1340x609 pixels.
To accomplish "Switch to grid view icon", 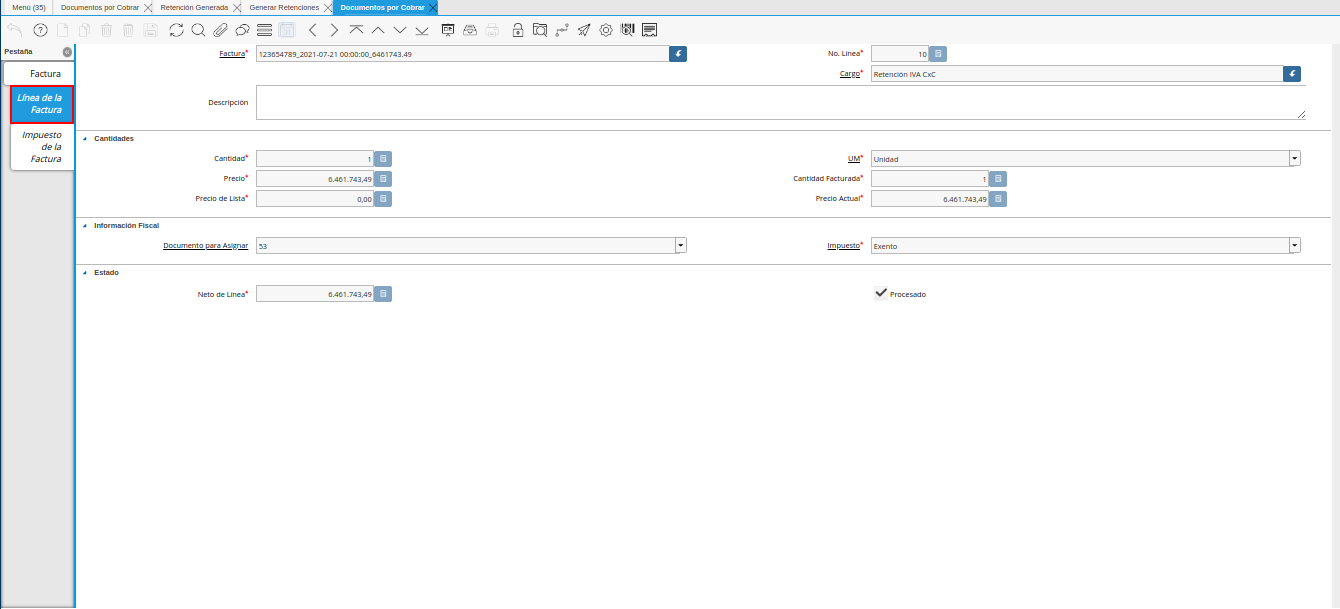I will click(x=287, y=30).
